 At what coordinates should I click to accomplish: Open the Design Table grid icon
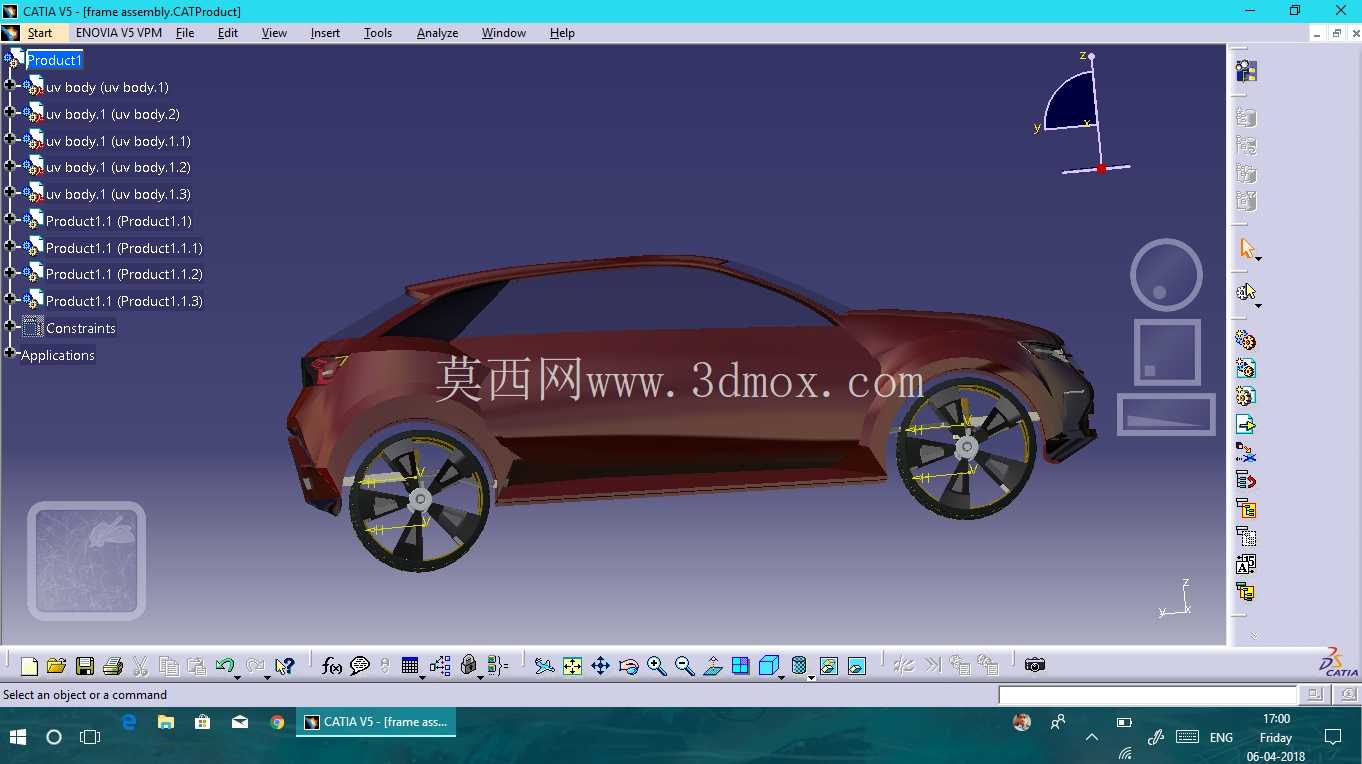tap(410, 666)
